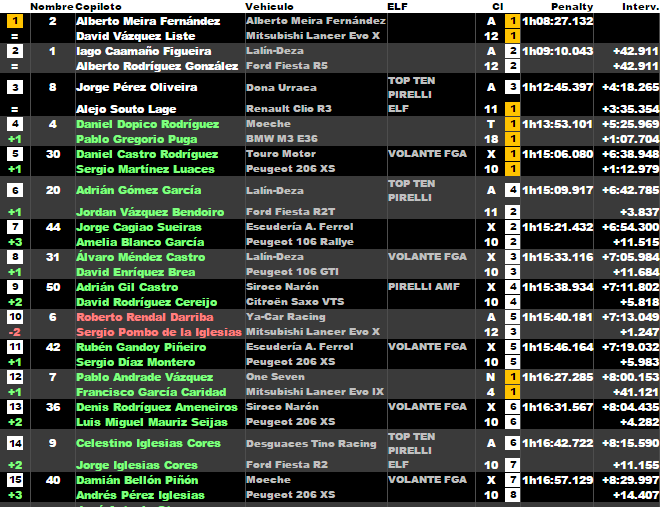665x507 pixels.
Task: Select co-driver Francisco García Caridad
Action: pyautogui.click(x=151, y=392)
